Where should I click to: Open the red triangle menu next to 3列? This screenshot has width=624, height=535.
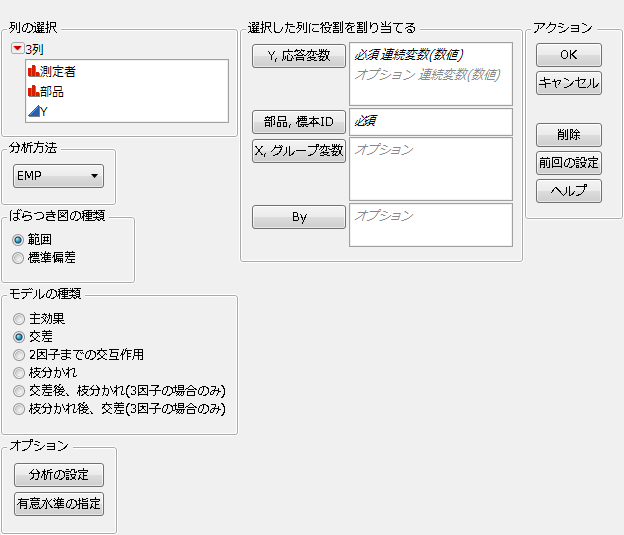pyautogui.click(x=17, y=48)
